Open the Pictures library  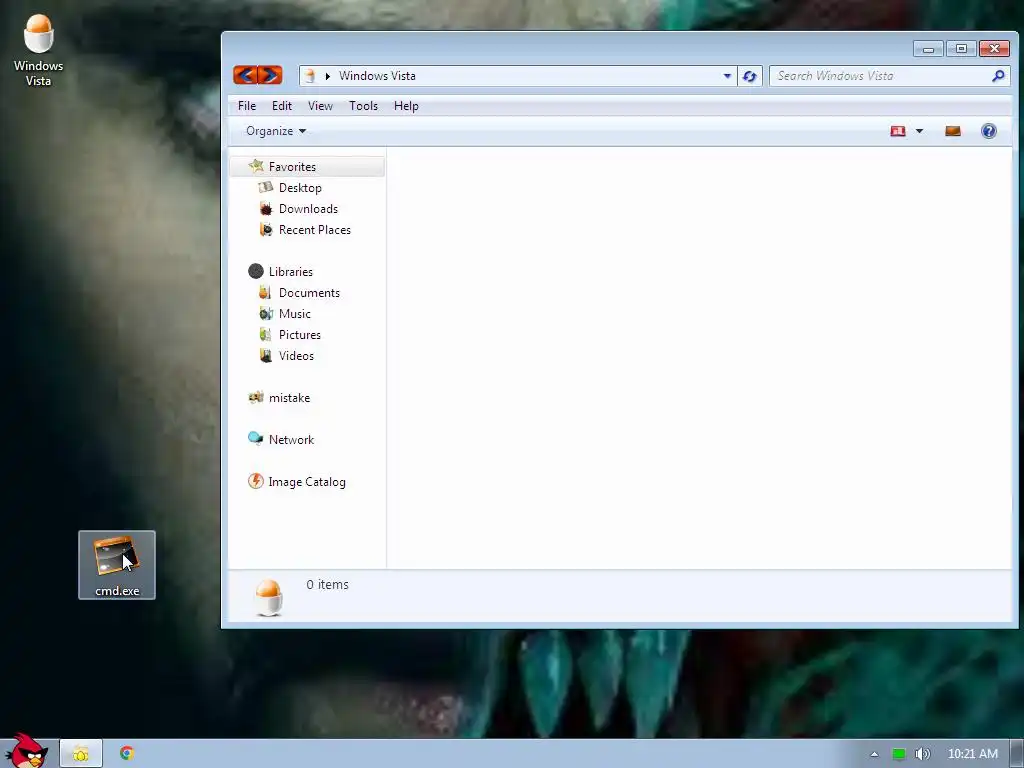300,334
